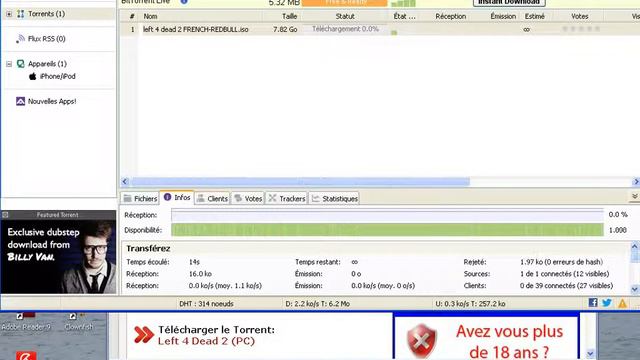The height and width of the screenshot is (360, 640).
Task: Click the Twitter share icon
Action: point(607,303)
